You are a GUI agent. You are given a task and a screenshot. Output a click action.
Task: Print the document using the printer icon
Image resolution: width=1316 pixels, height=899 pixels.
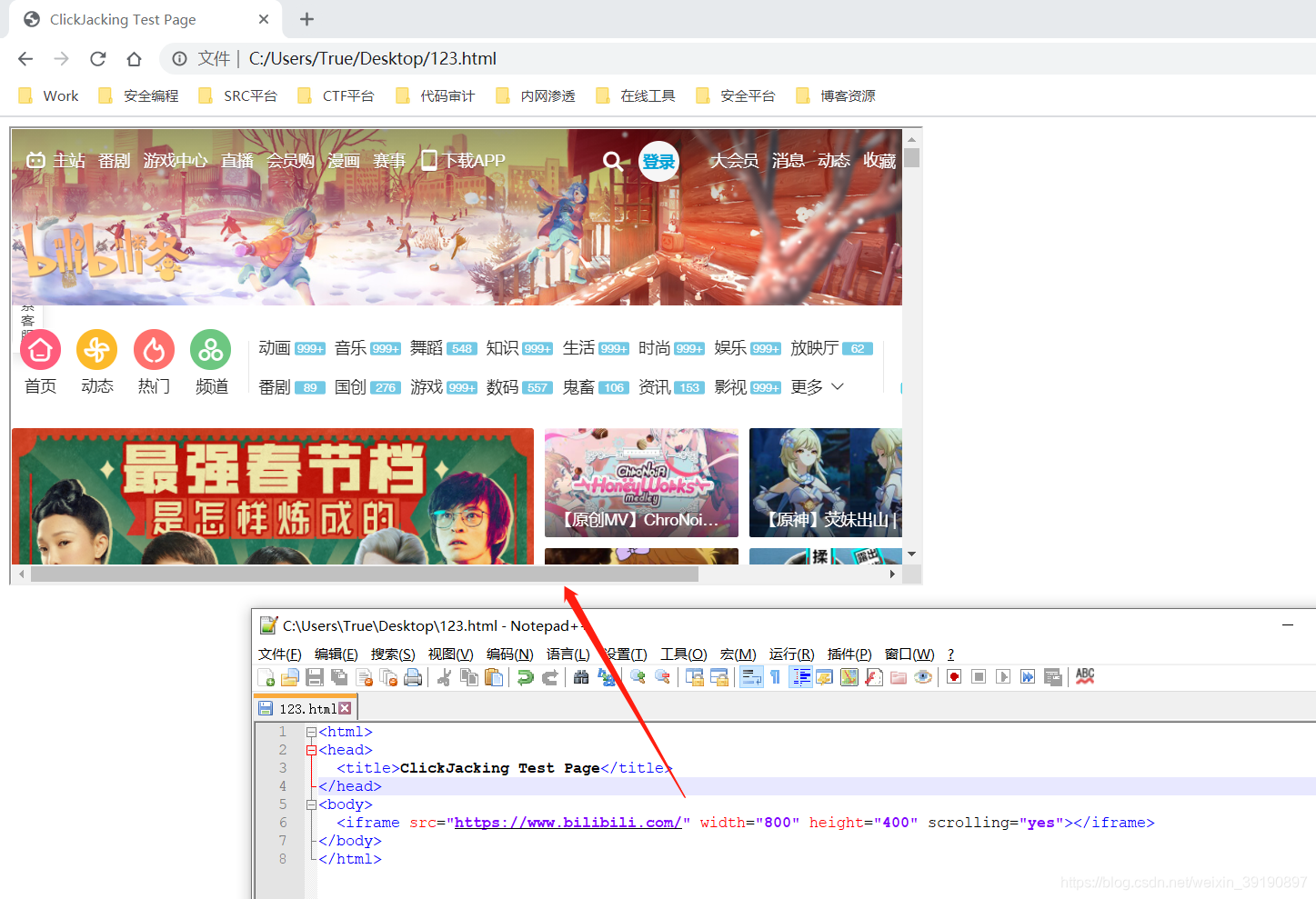(413, 677)
